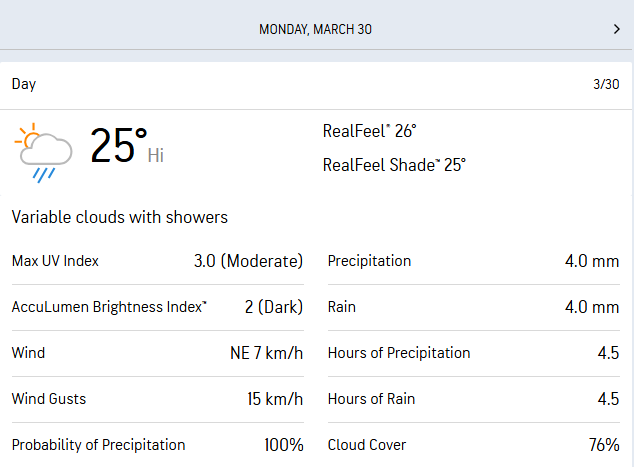Click the 100% precipitation probability value
Image resolution: width=634 pixels, height=467 pixels.
click(x=284, y=445)
